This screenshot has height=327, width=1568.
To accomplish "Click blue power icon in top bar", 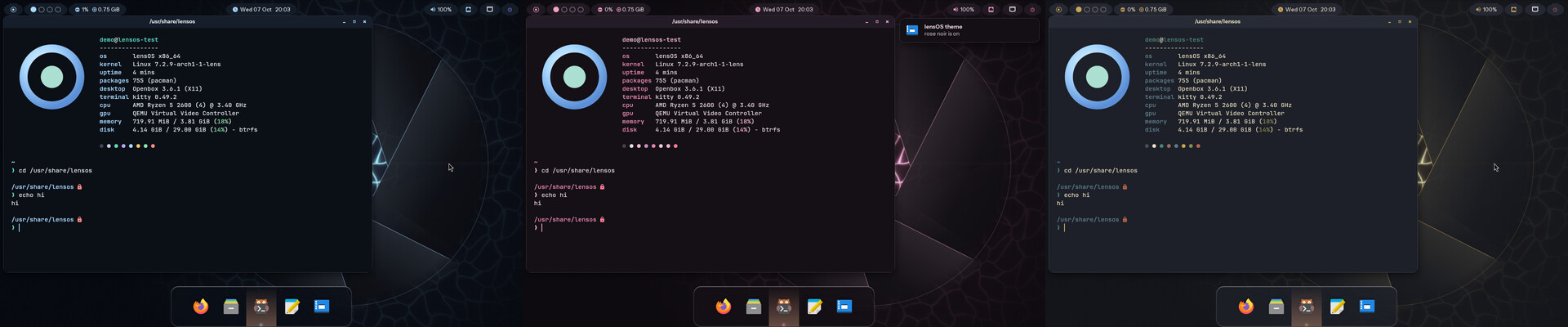I will pyautogui.click(x=510, y=10).
